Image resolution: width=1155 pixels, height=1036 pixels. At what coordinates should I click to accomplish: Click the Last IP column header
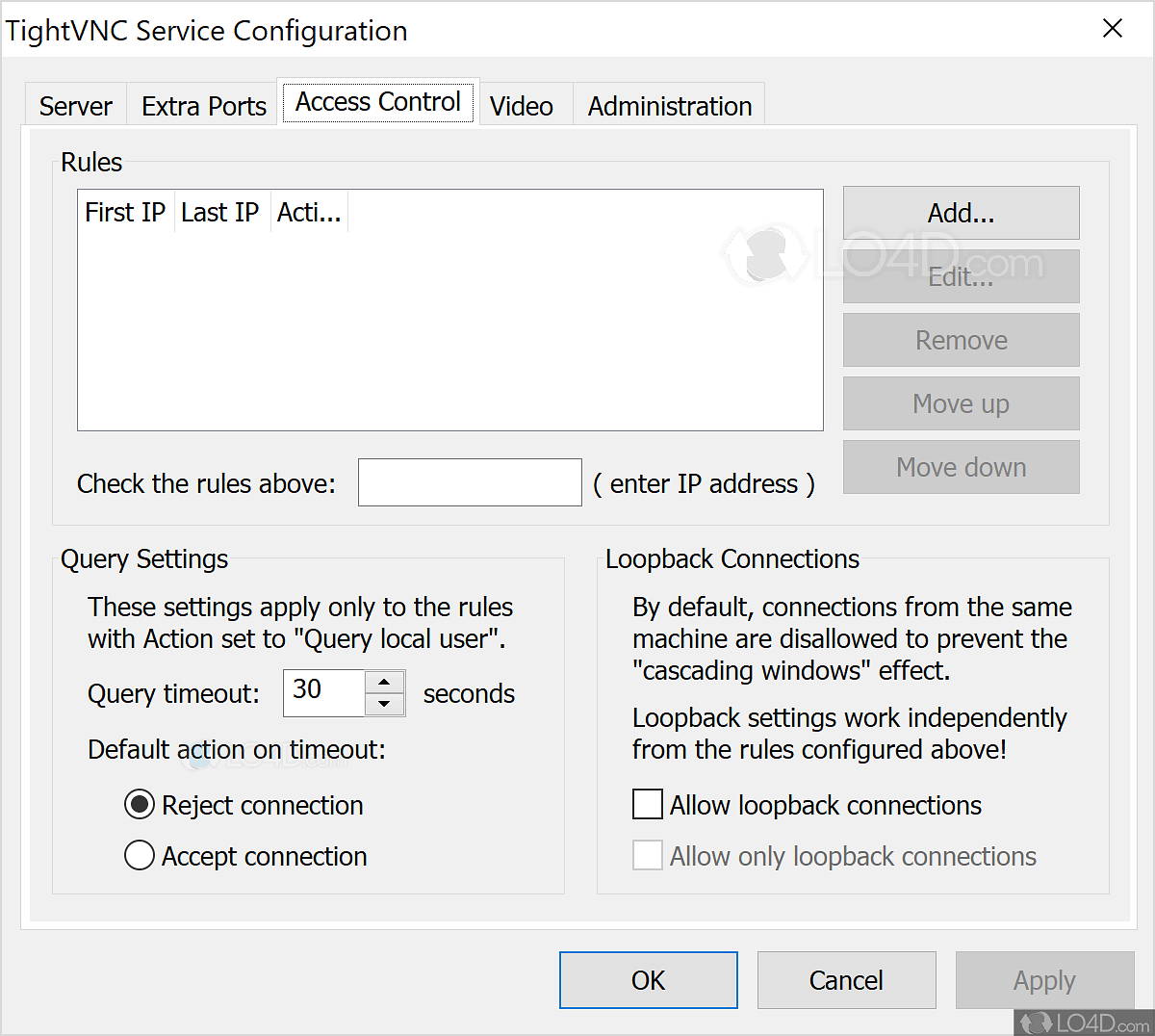click(220, 212)
